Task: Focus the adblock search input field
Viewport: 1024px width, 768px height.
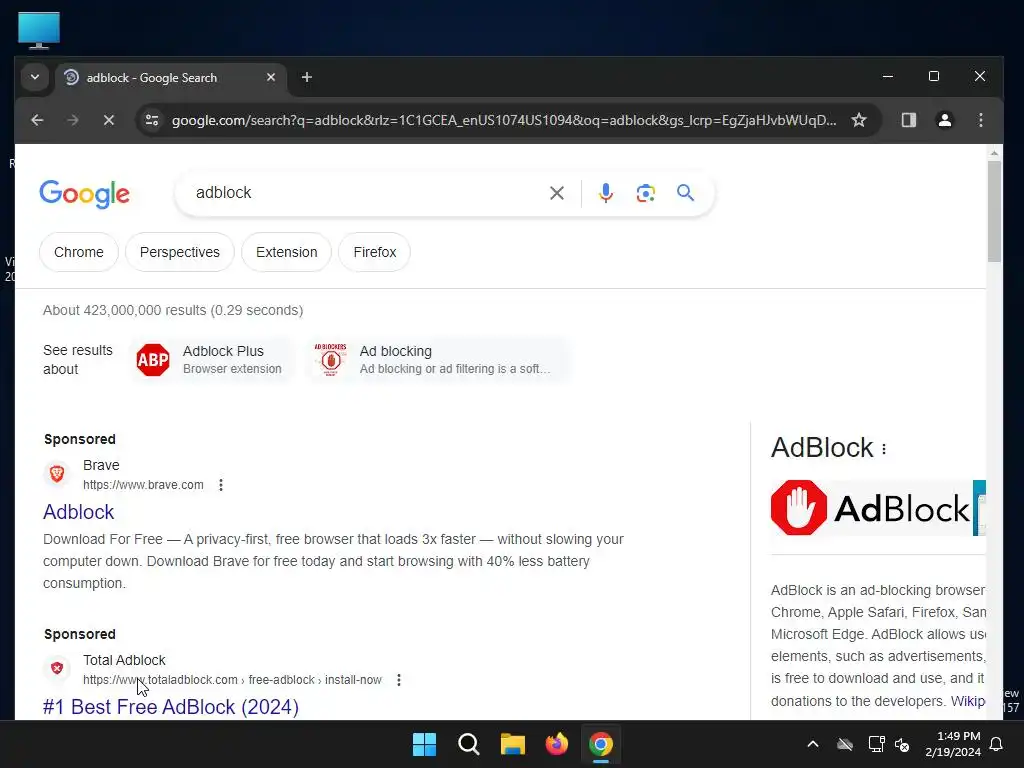Action: click(366, 193)
